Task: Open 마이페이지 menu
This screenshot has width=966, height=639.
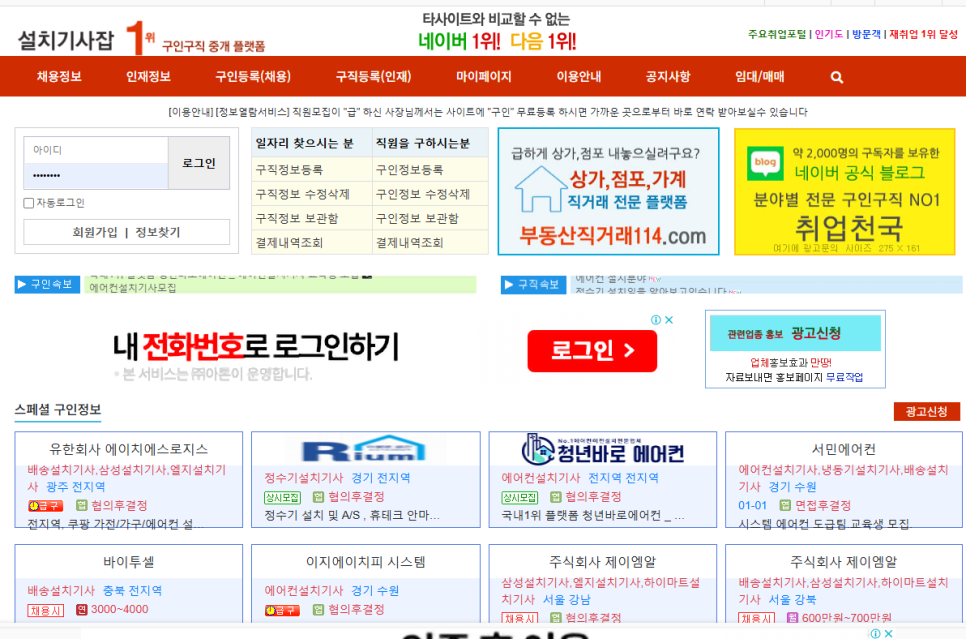Action: pos(484,76)
